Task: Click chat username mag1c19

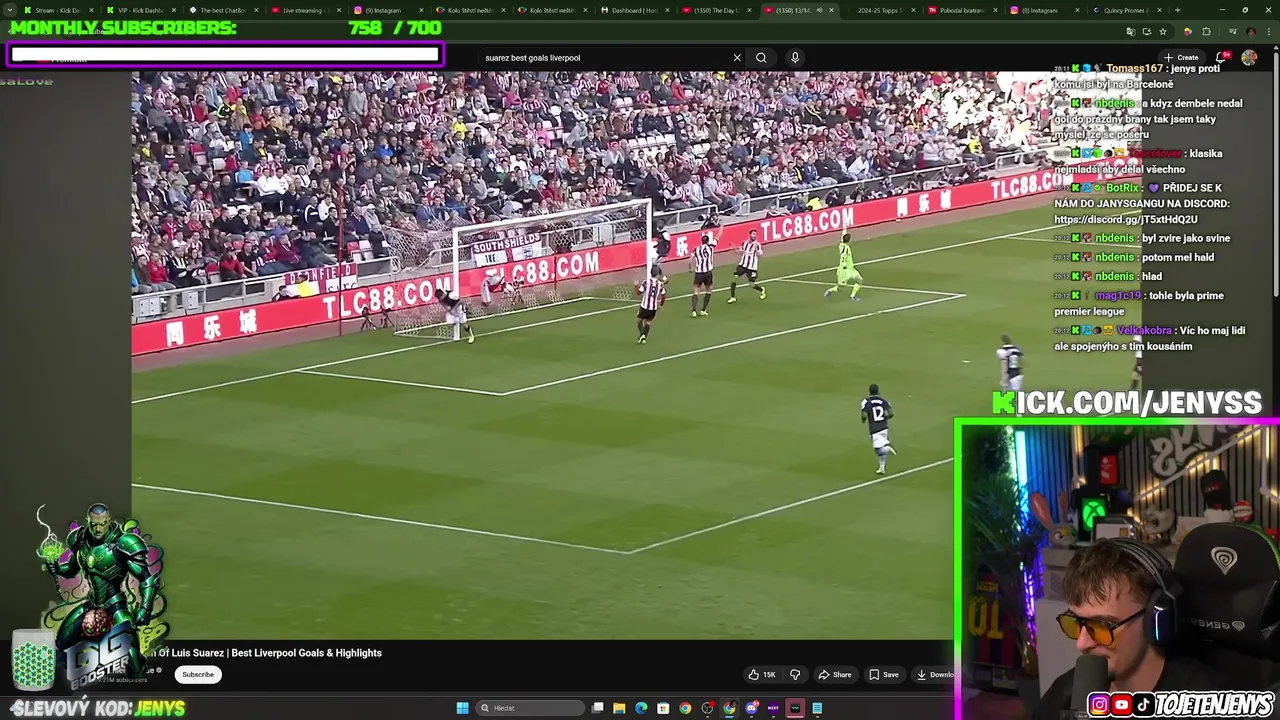Action: [1117, 296]
